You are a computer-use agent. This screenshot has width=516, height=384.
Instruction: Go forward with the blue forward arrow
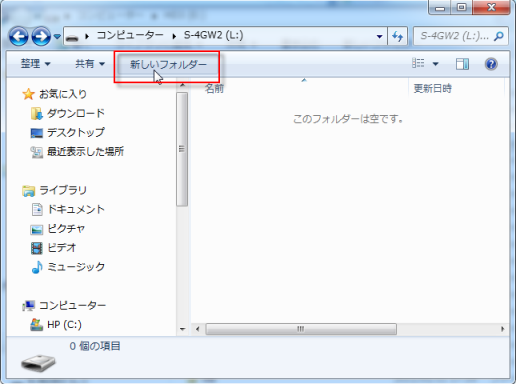click(41, 36)
